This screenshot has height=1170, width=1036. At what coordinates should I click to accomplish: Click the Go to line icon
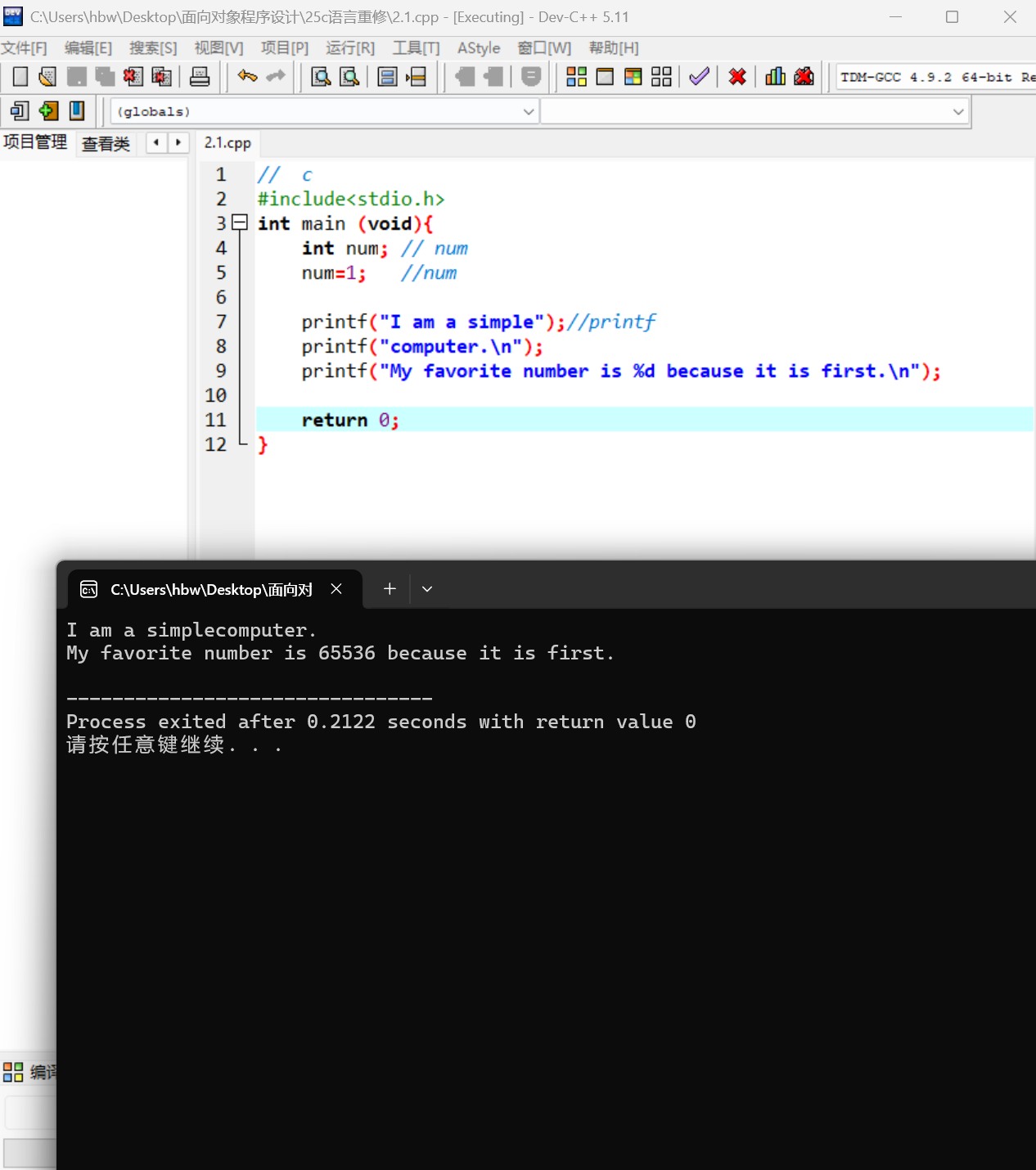(x=417, y=77)
